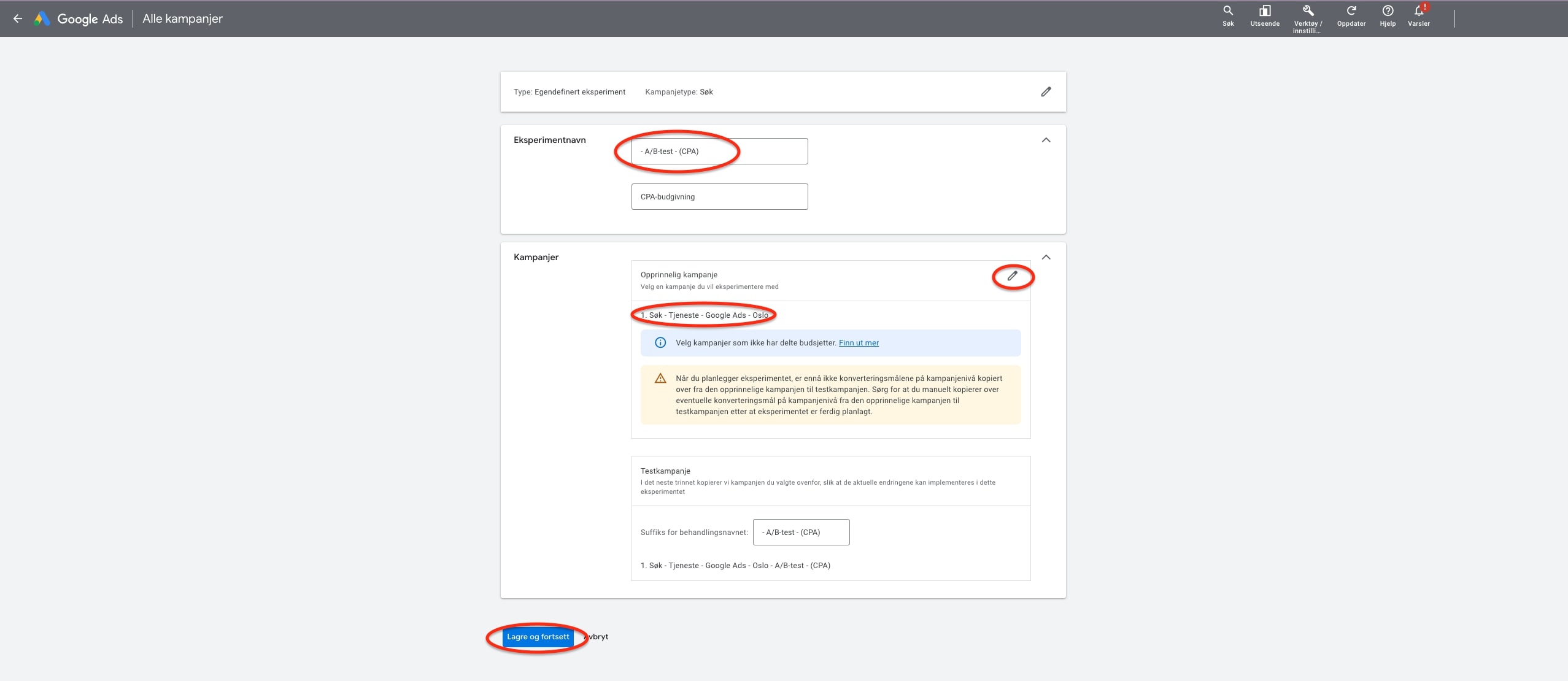
Task: Collapse the Eksperimentnavn section
Action: click(x=1046, y=140)
